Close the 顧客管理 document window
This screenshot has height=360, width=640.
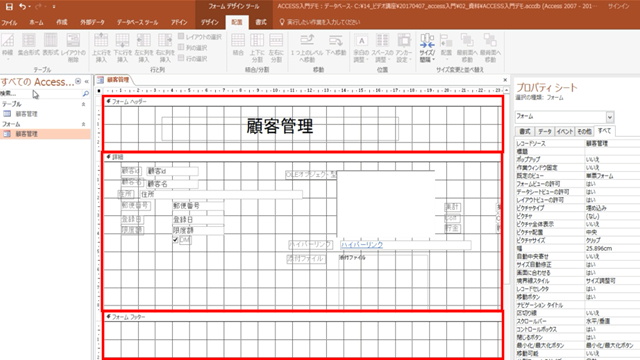(505, 80)
